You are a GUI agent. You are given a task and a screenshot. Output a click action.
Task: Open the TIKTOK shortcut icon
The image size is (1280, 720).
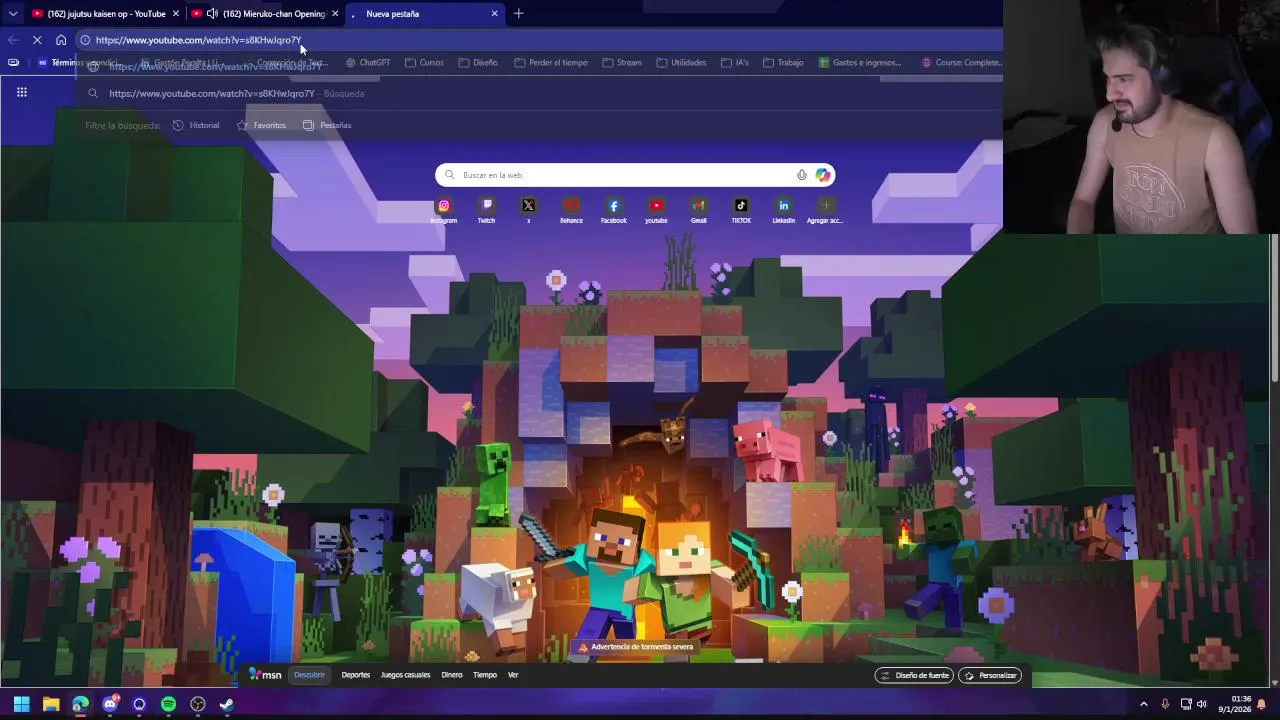[741, 205]
